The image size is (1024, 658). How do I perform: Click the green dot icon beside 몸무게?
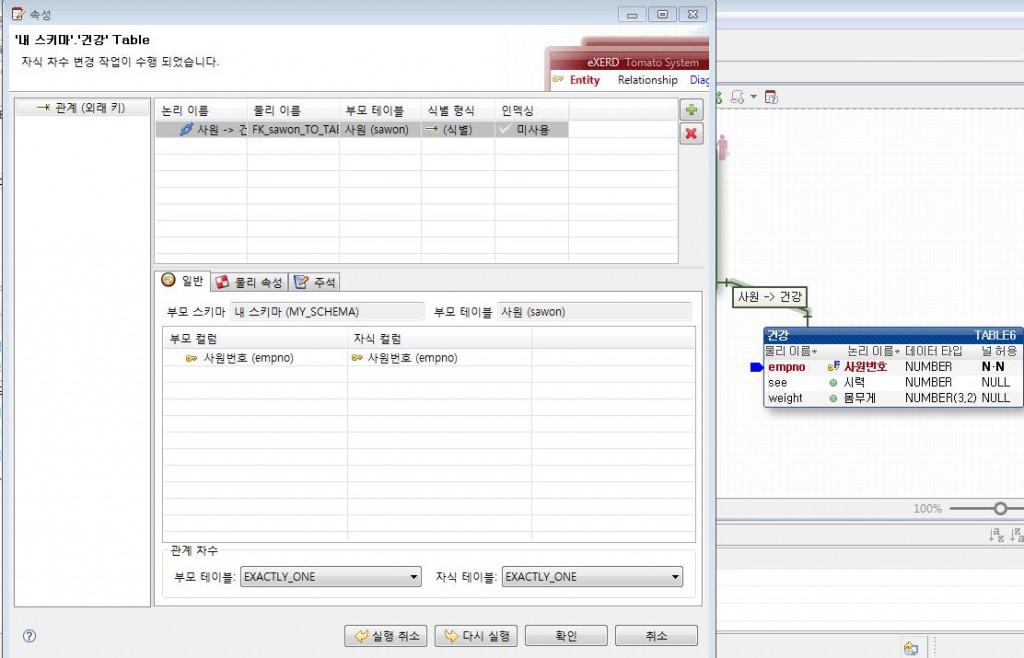(833, 398)
